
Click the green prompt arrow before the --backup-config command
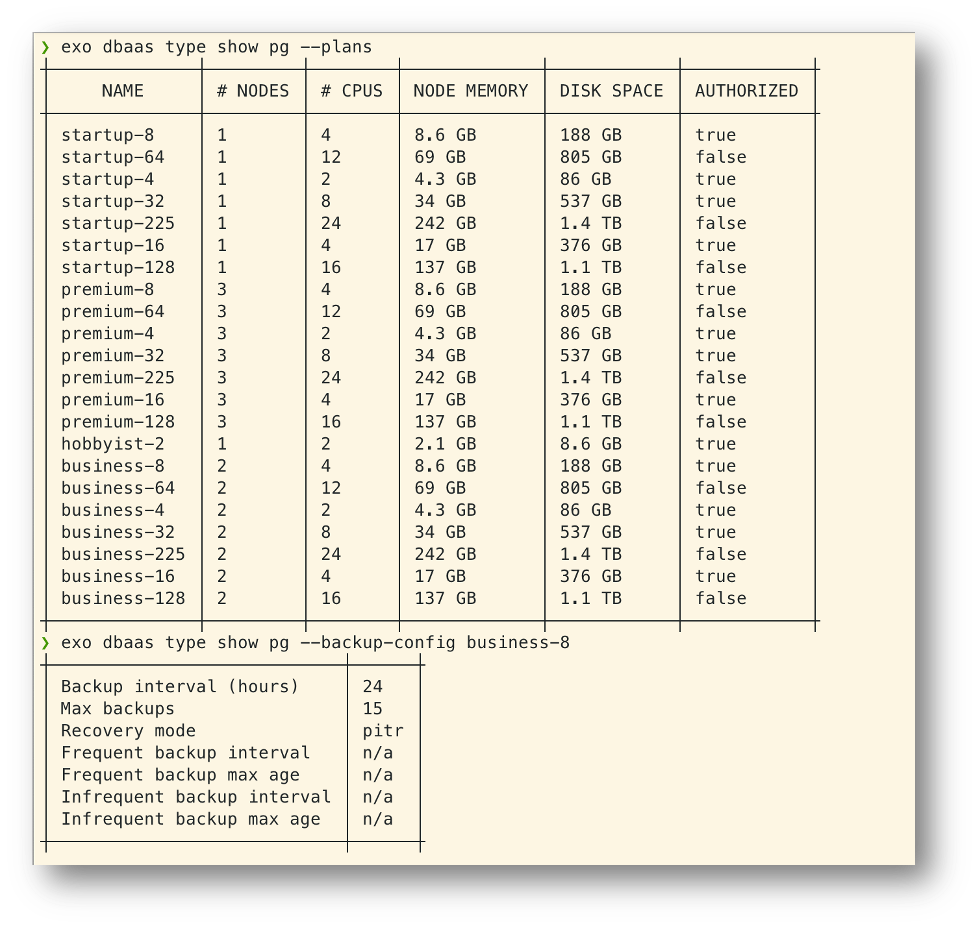(45, 642)
